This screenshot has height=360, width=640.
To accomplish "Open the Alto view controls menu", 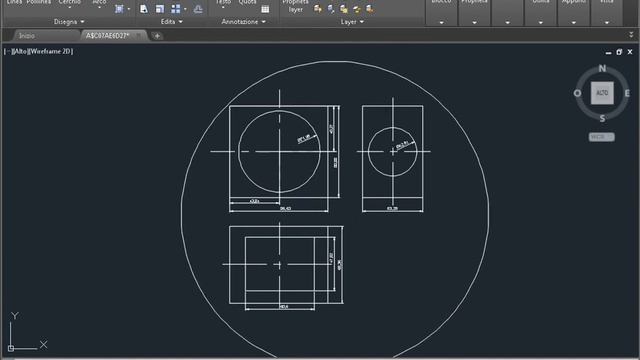I will 20,51.
